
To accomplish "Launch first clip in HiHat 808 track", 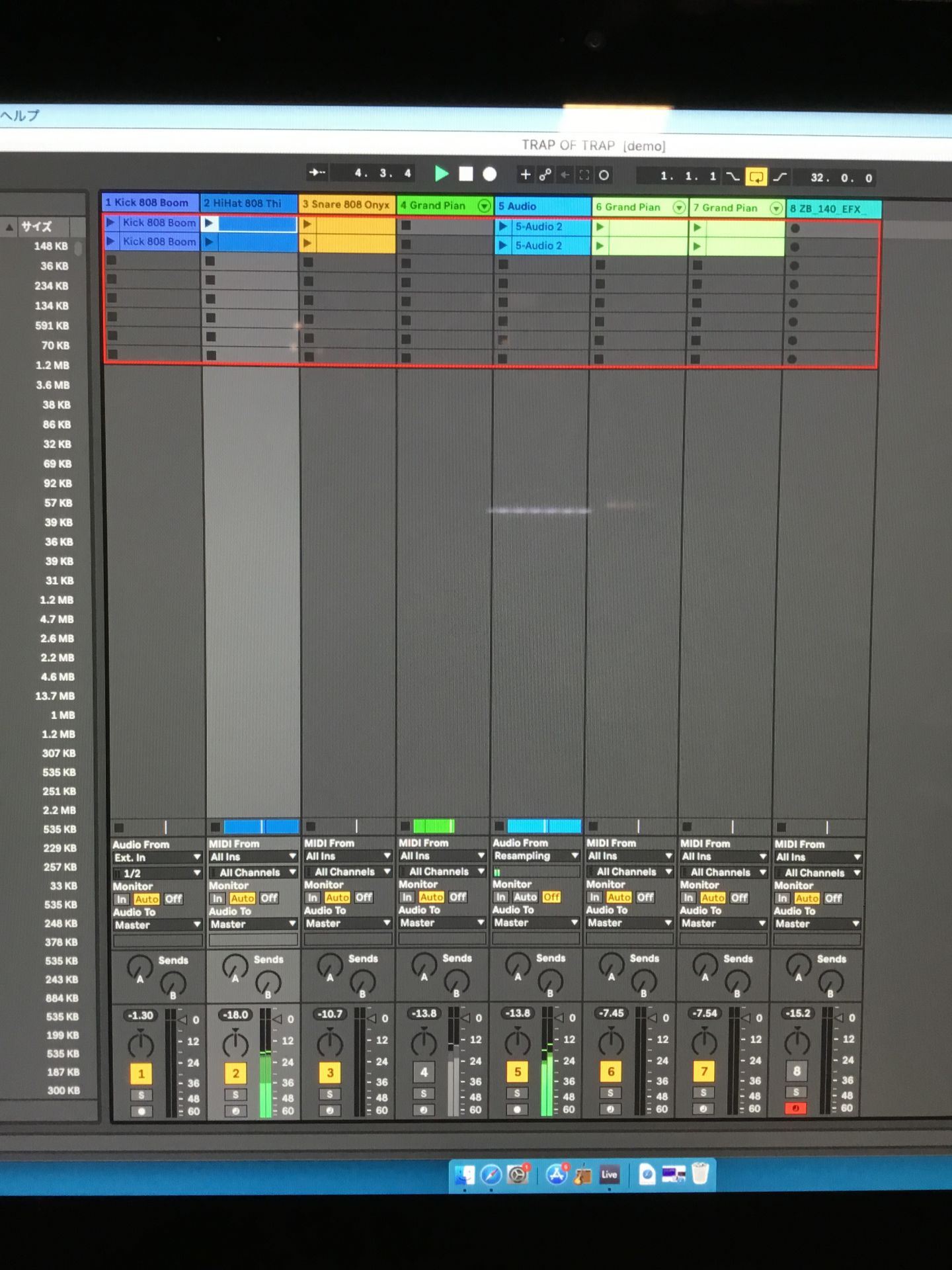I will pyautogui.click(x=209, y=223).
